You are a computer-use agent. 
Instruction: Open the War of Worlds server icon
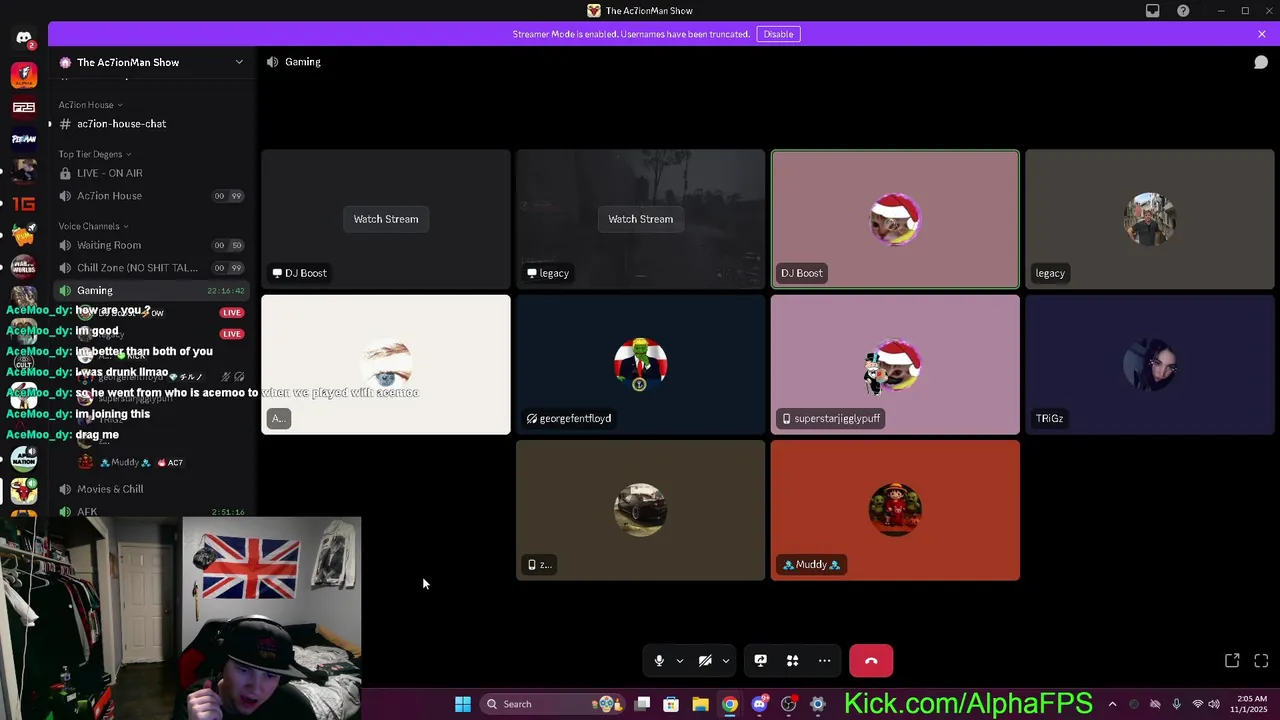coord(24,268)
